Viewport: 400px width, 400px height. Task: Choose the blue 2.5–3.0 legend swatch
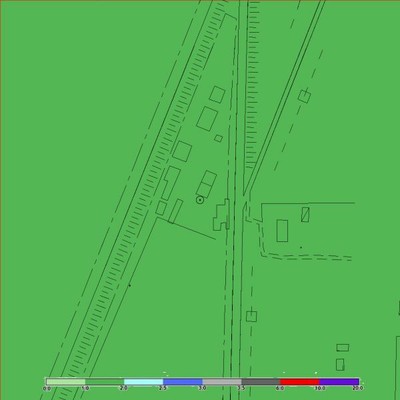(183, 382)
